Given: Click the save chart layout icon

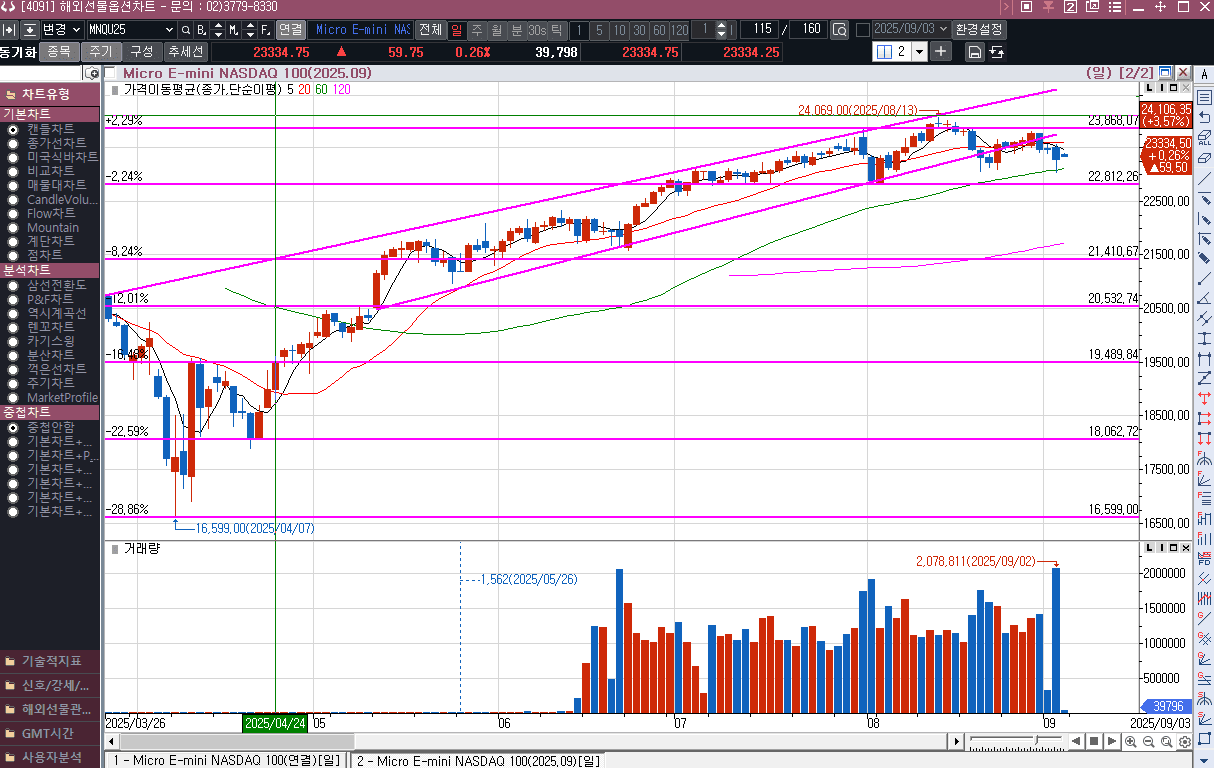Looking at the screenshot, I should [974, 52].
